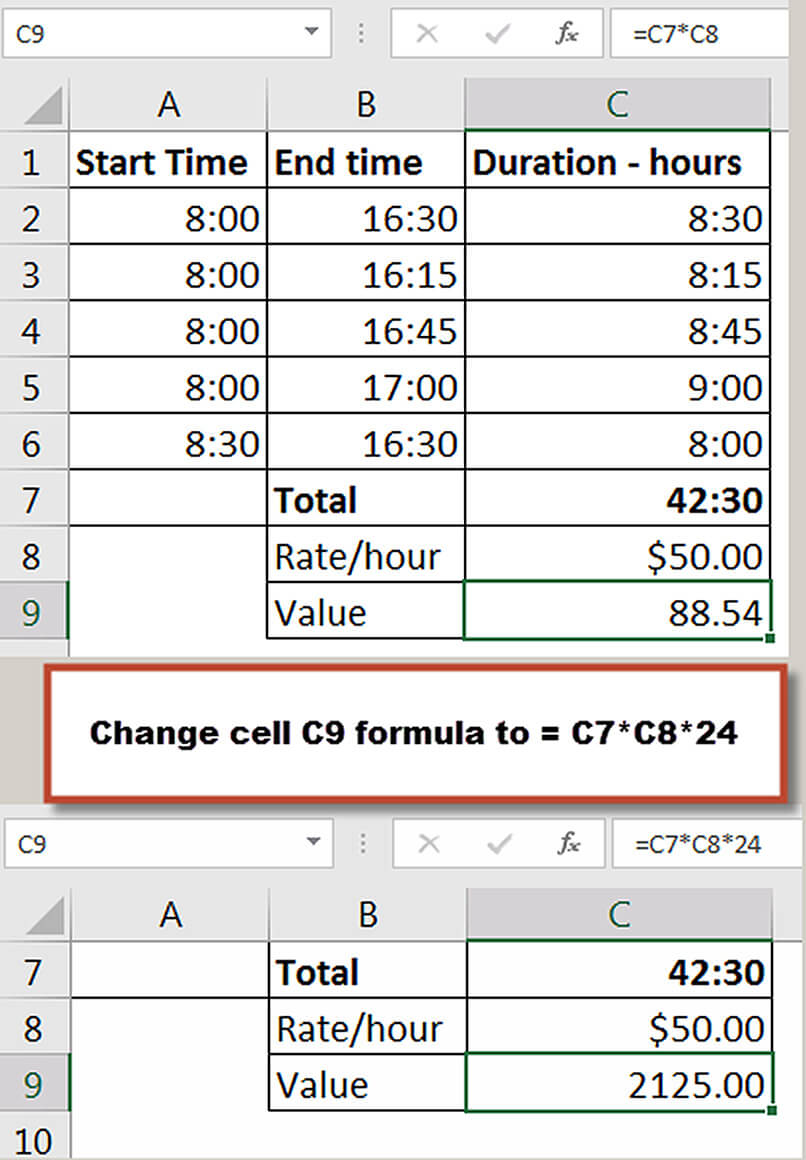Select the 'Rate/hour' label in the top sheet
The width and height of the screenshot is (806, 1160).
(366, 555)
